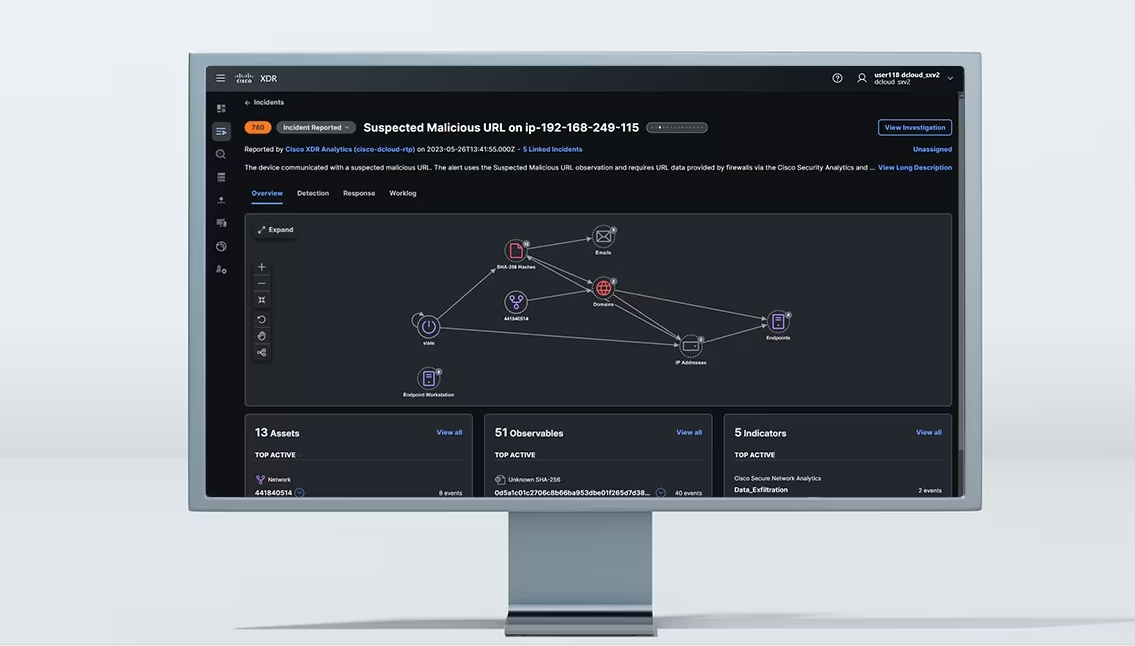
Task: Open dropdown next to asset 441840514
Action: point(299,493)
